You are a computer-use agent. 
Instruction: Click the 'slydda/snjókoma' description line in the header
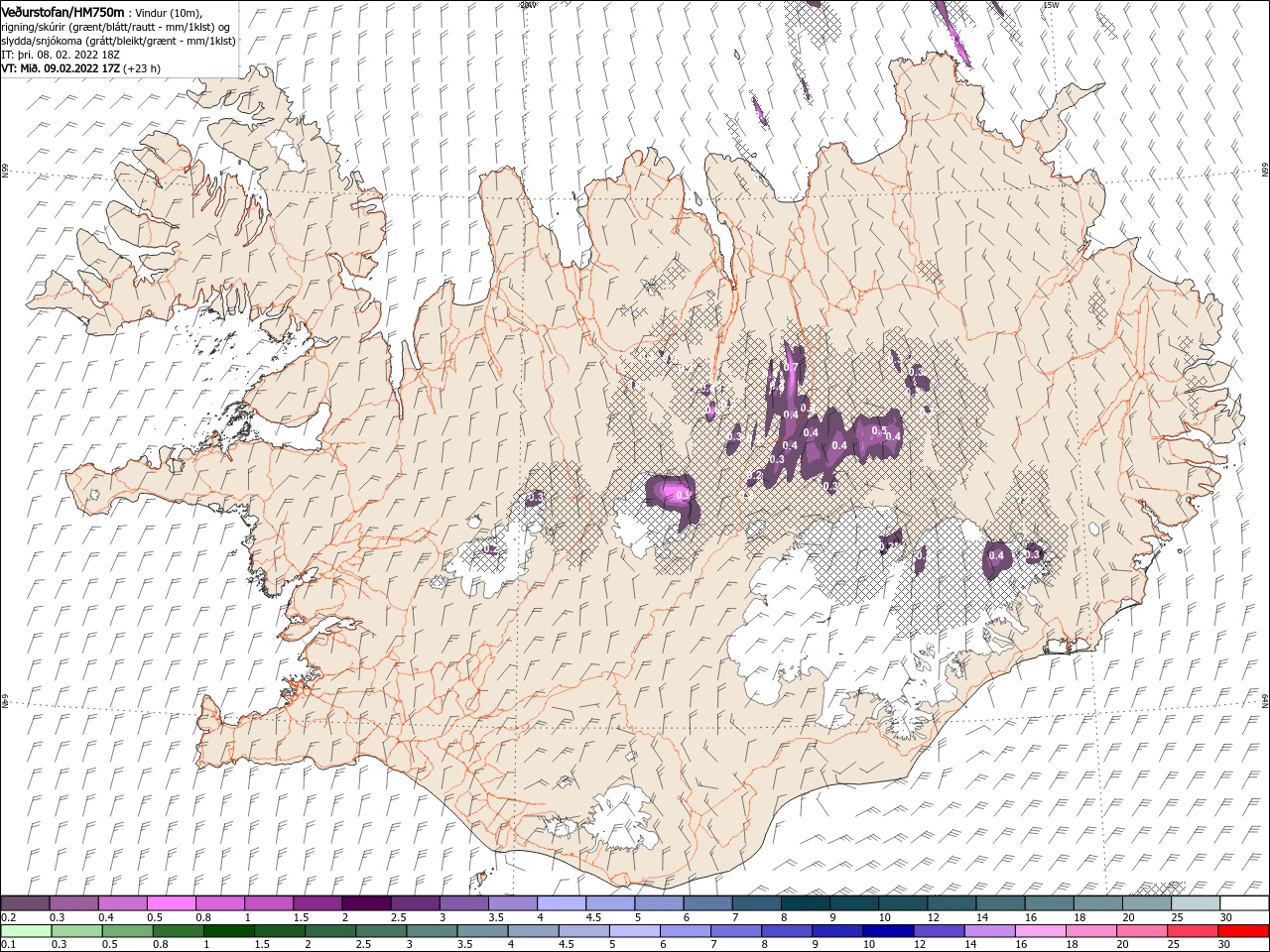point(119,41)
